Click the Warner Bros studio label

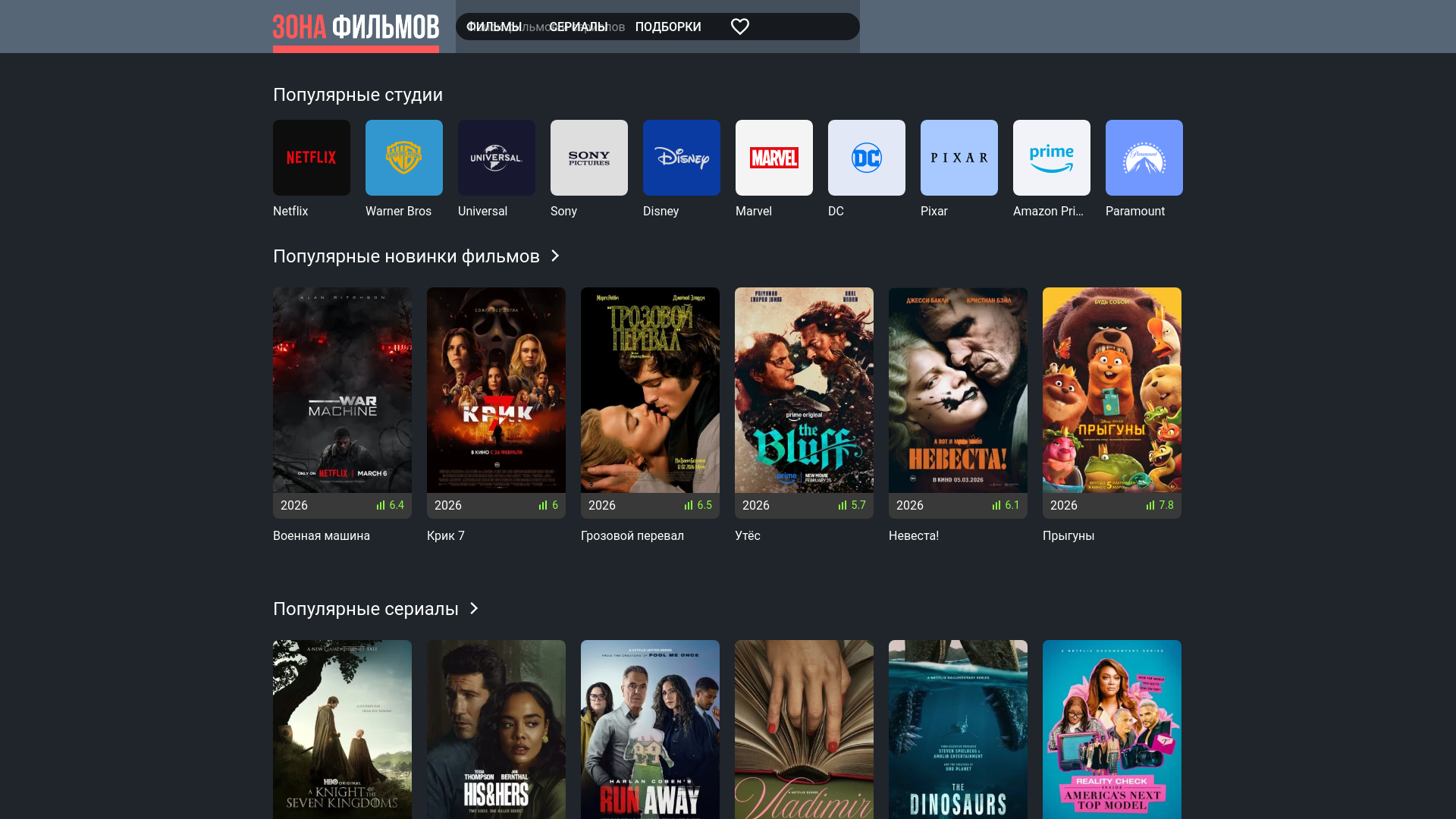click(398, 212)
